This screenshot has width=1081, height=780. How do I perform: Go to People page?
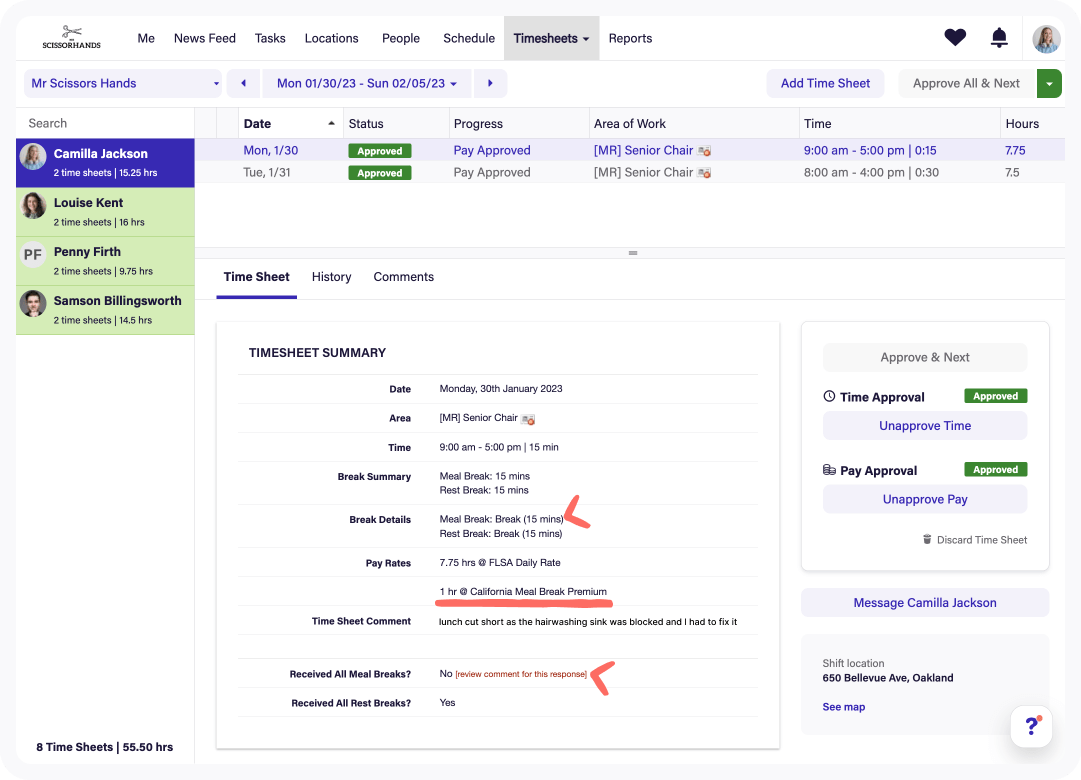coord(401,39)
